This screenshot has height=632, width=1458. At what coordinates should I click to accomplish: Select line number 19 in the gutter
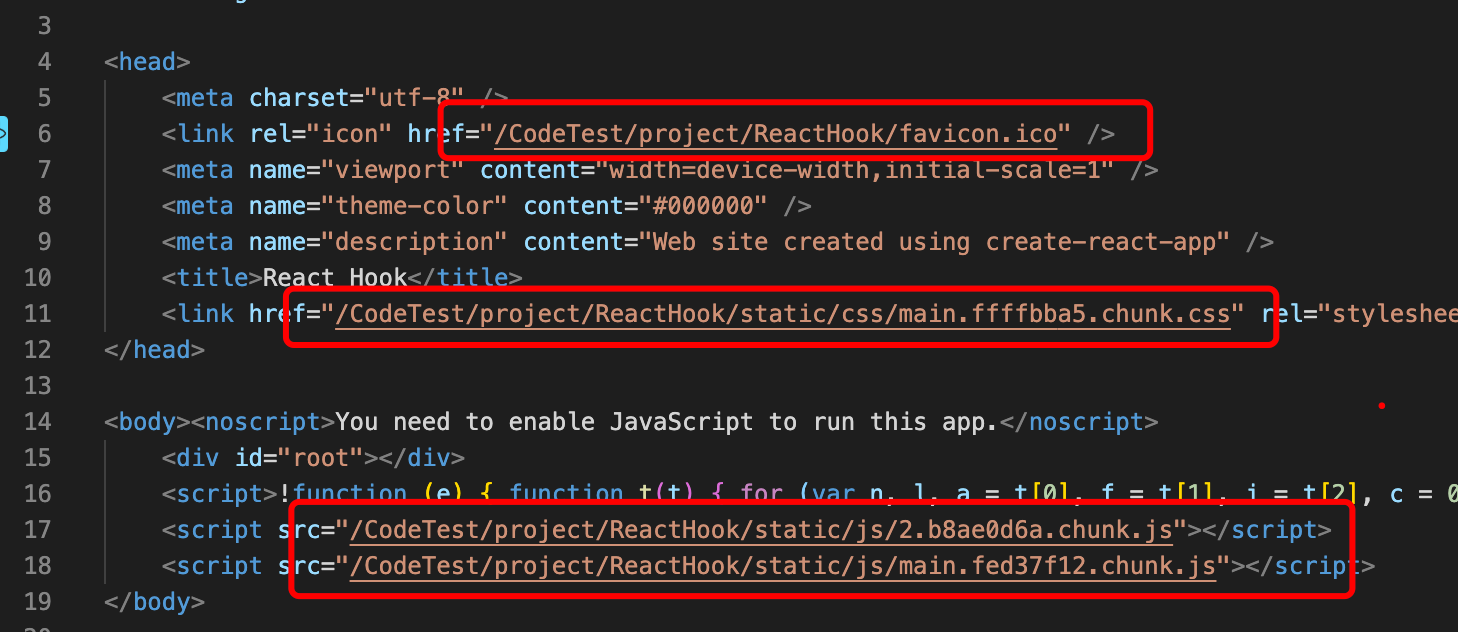tap(38, 601)
